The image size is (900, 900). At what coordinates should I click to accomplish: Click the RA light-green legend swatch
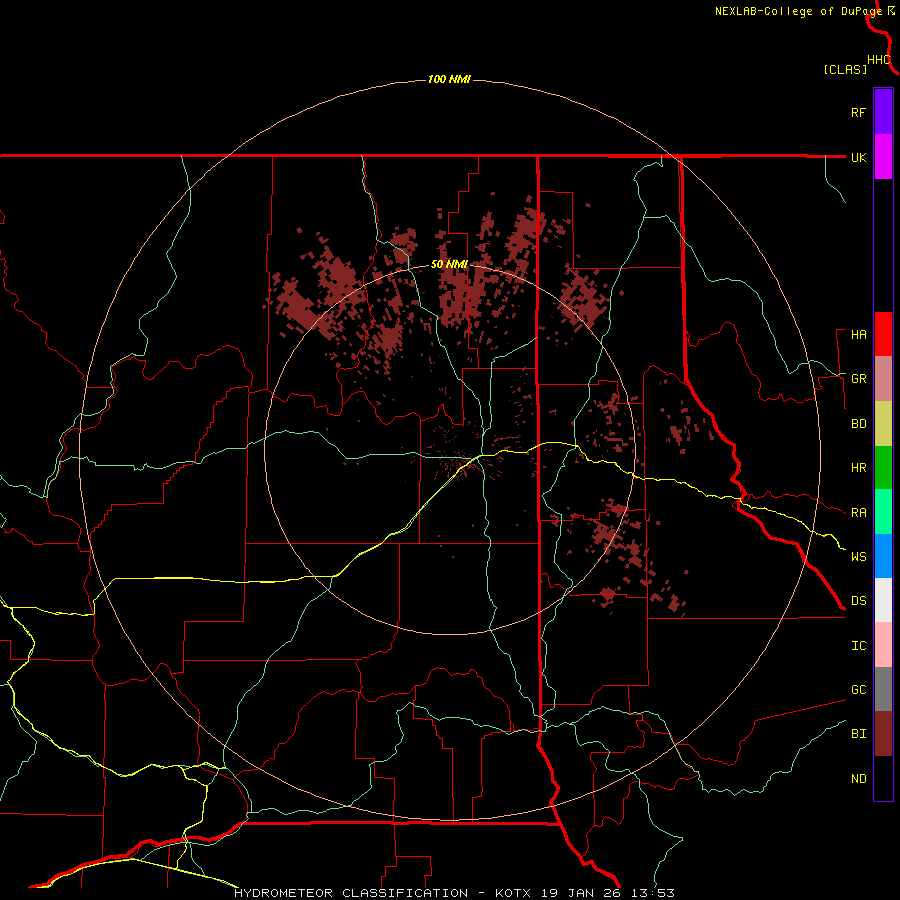pyautogui.click(x=883, y=512)
